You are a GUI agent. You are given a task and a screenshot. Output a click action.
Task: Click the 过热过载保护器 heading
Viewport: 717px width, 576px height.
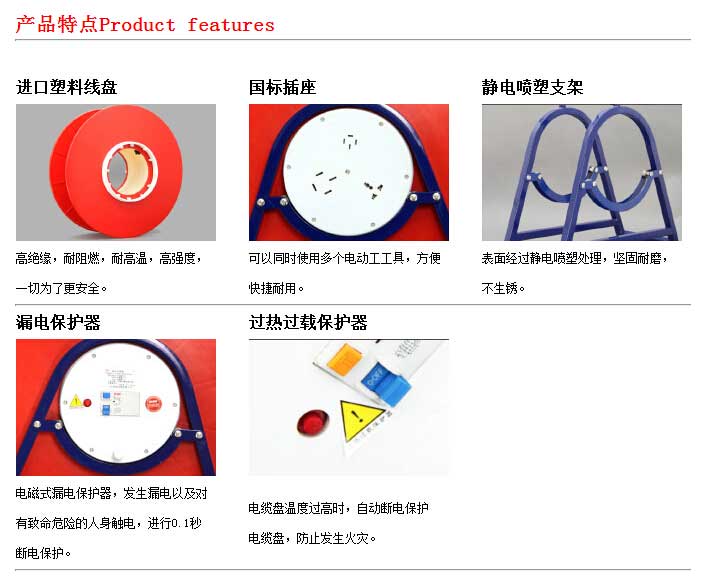point(308,322)
